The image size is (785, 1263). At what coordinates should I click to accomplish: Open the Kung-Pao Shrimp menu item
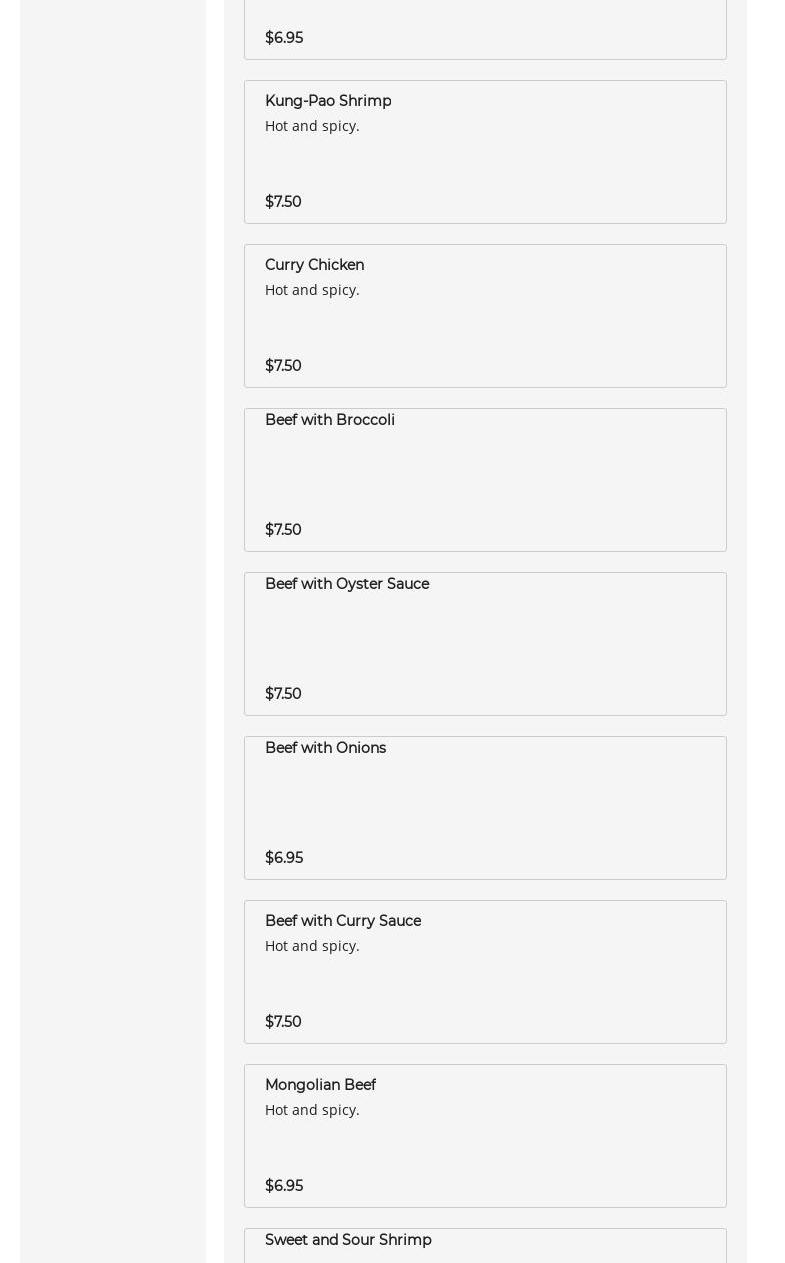(x=328, y=101)
